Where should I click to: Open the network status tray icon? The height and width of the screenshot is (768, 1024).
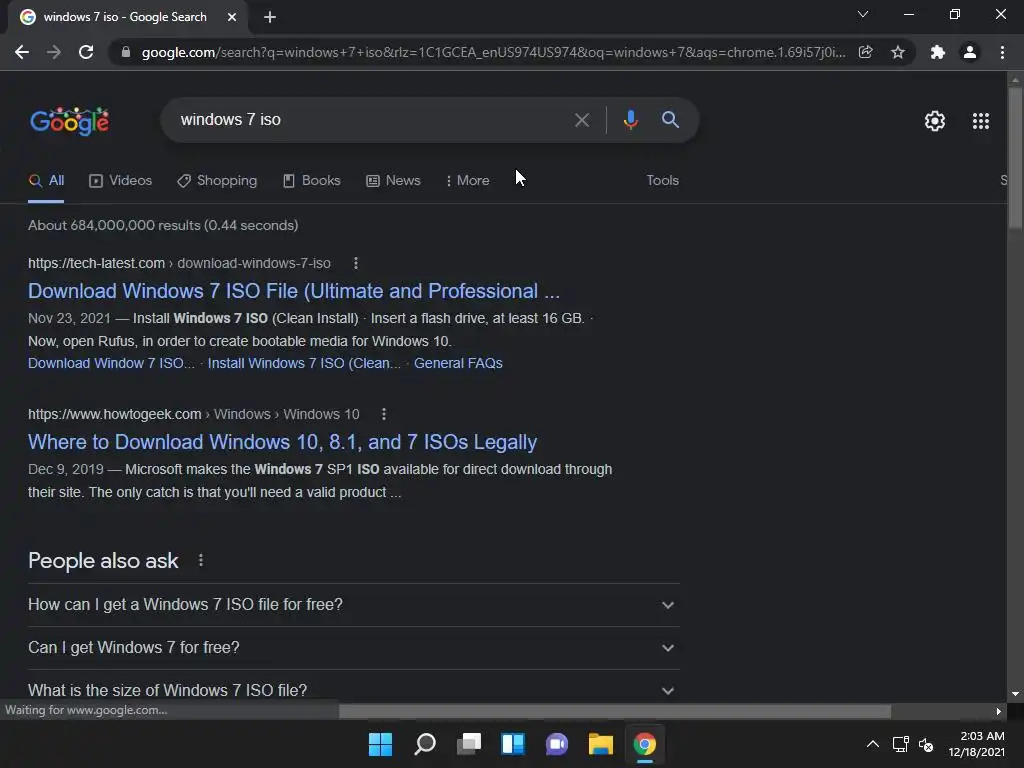[x=901, y=744]
